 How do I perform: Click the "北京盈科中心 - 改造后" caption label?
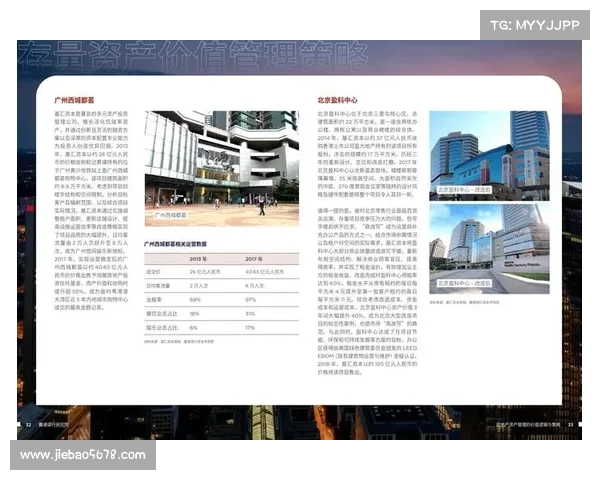click(x=464, y=283)
